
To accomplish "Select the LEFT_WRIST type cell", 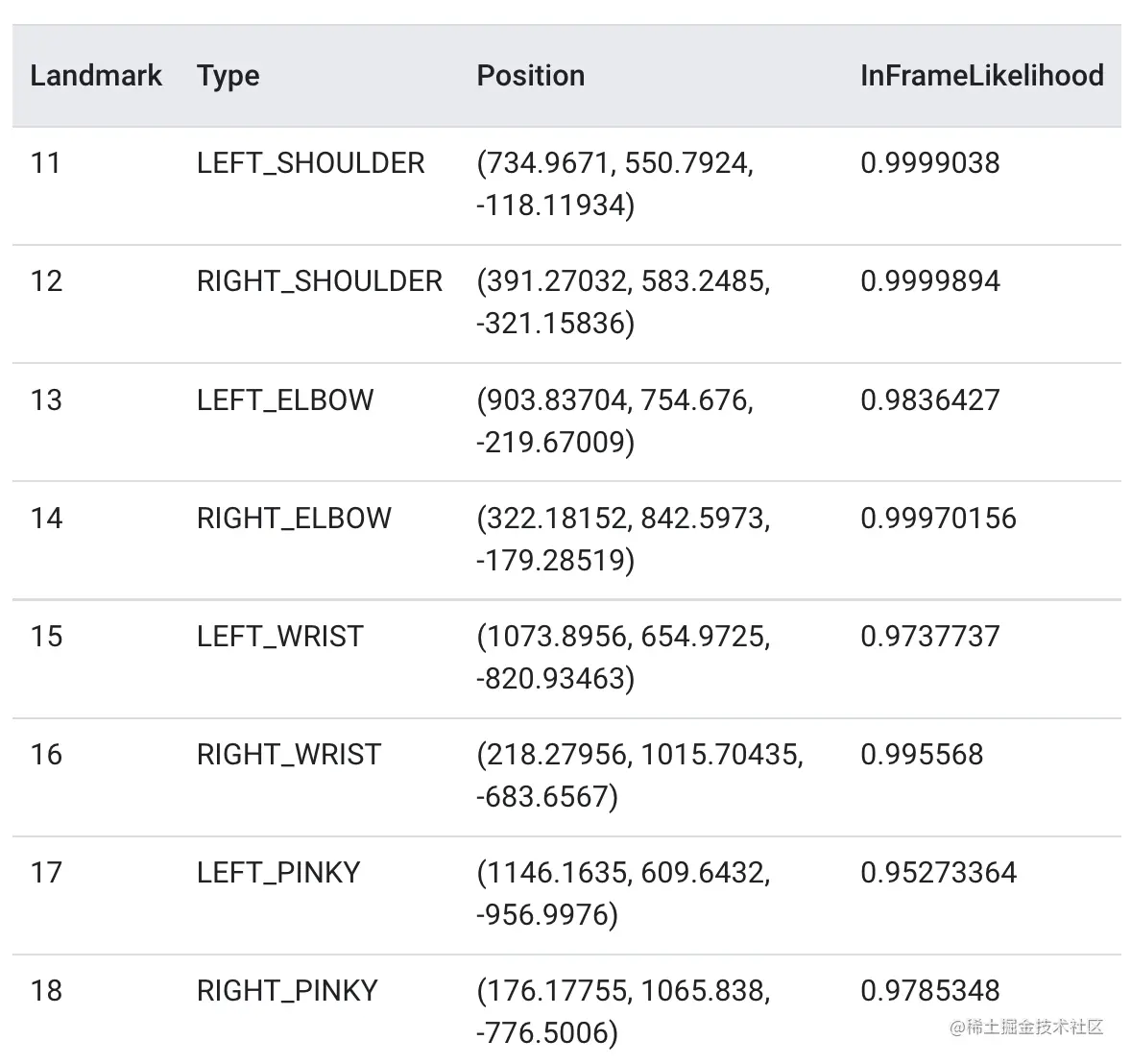I will (279, 637).
